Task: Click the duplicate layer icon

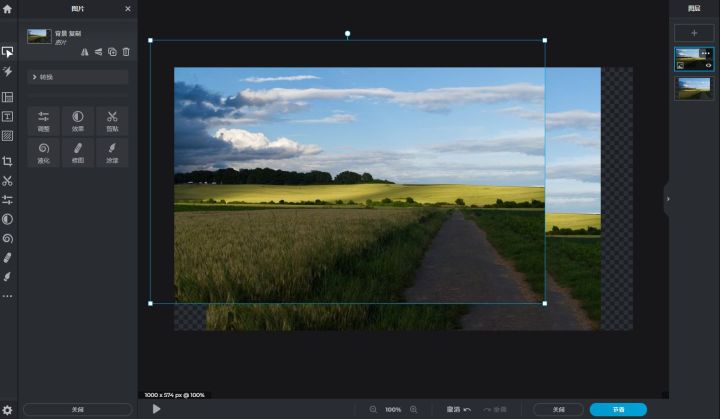Action: (x=112, y=51)
